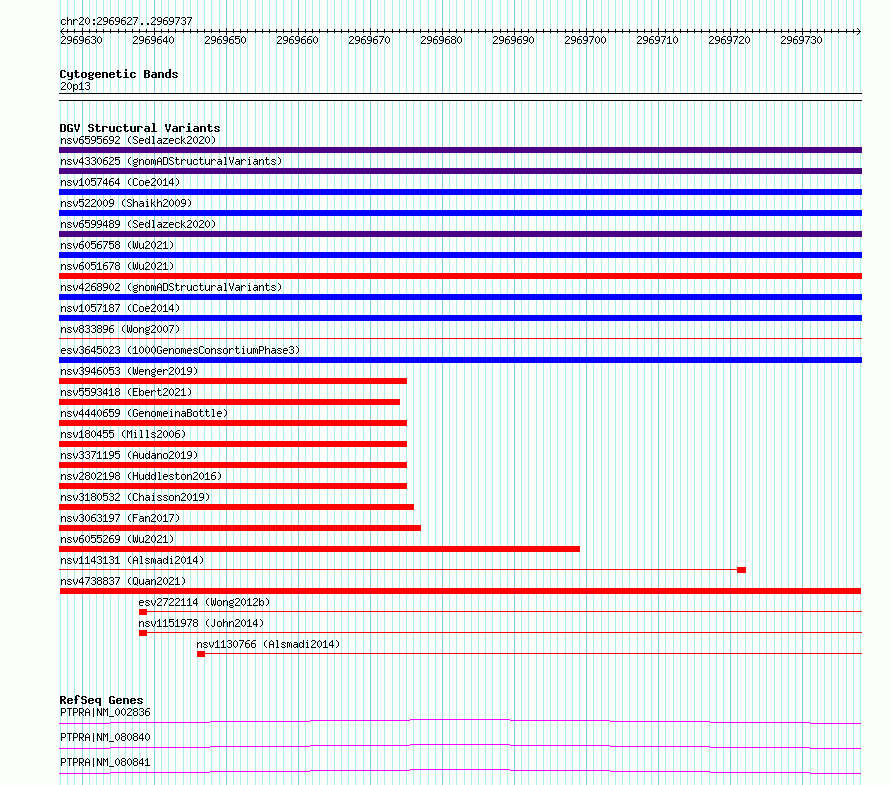
Task: Open the RefSeq Genes track title
Action: 101,700
